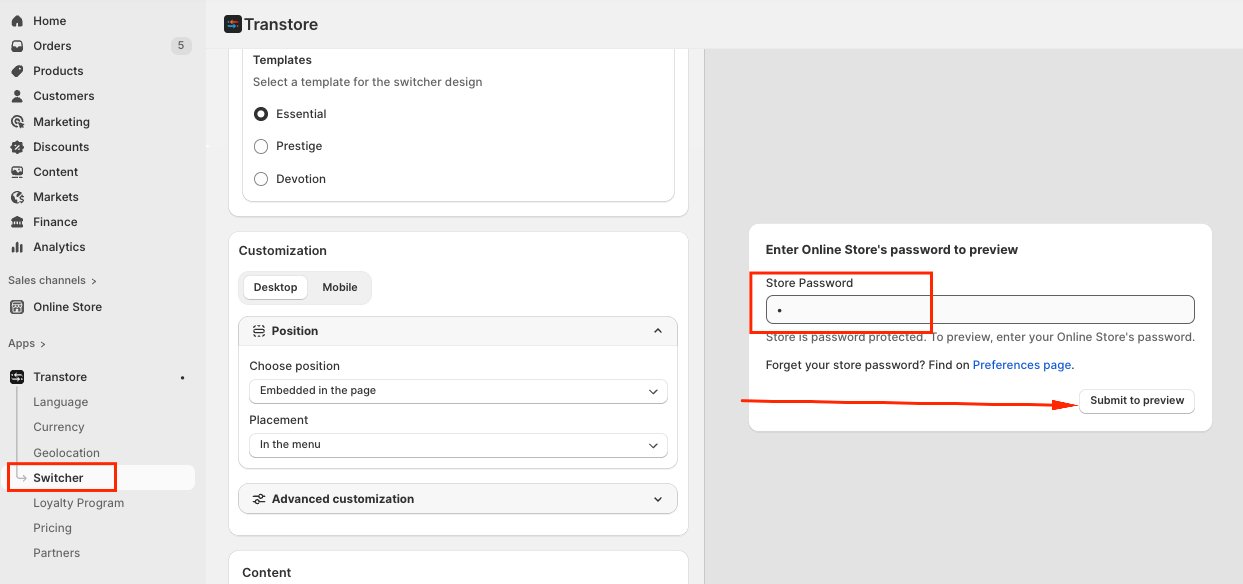The height and width of the screenshot is (584, 1243).
Task: Click the Customers person icon
Action: click(17, 96)
